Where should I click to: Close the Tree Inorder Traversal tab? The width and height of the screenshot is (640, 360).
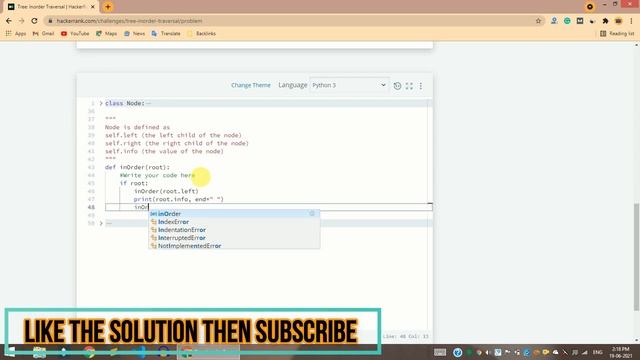(x=93, y=7)
